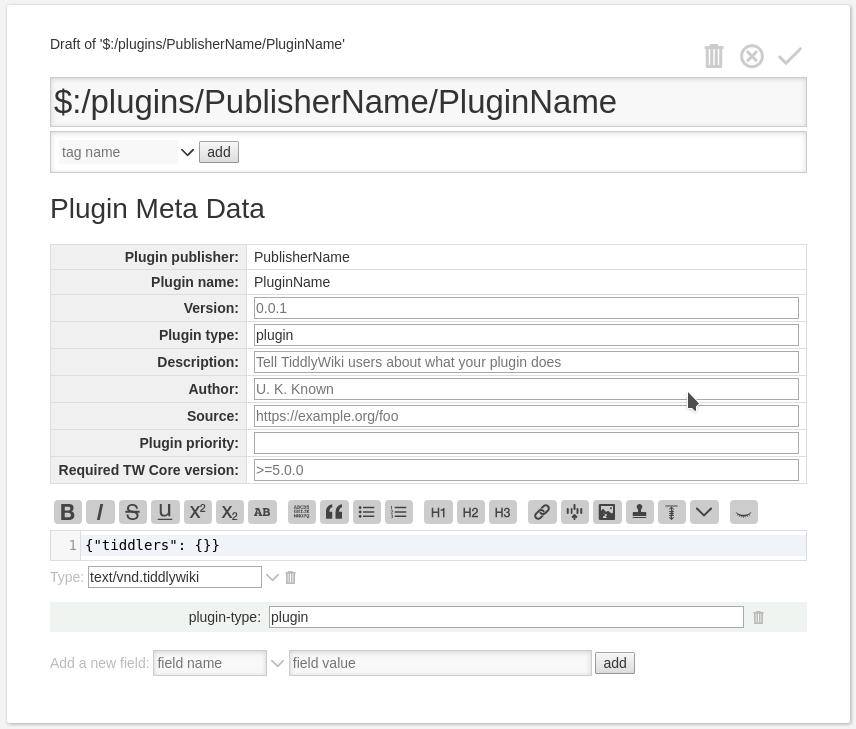The width and height of the screenshot is (856, 729).
Task: Apply italic formatting
Action: (x=100, y=512)
